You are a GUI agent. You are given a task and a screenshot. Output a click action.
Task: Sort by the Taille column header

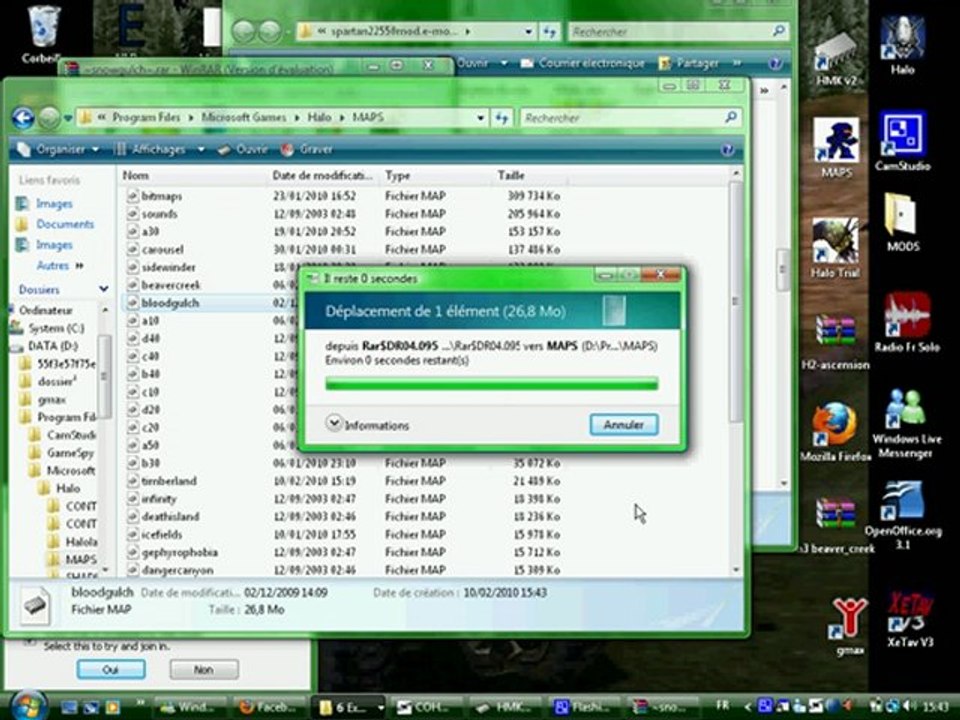(x=530, y=176)
